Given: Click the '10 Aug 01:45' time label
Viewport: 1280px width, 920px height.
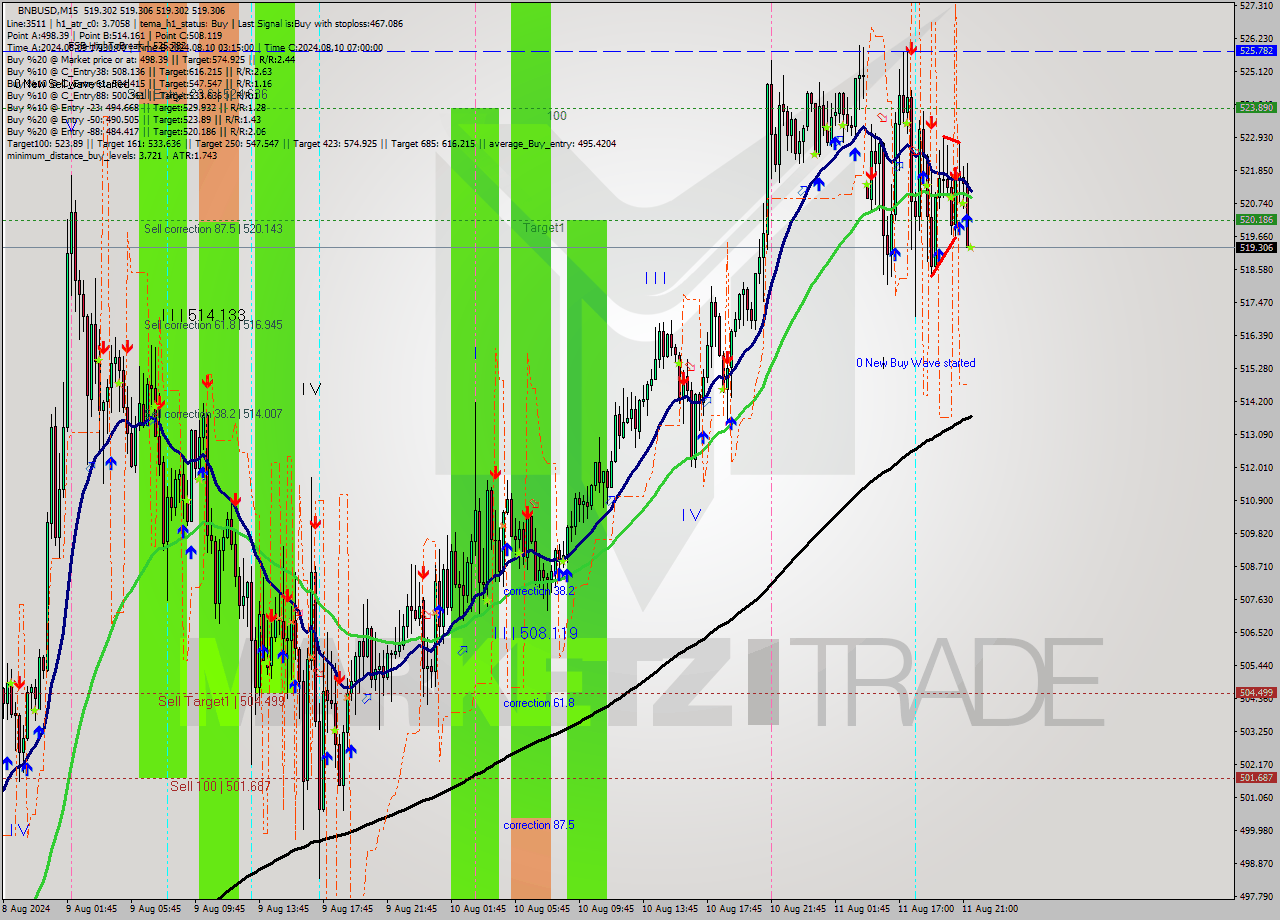Looking at the screenshot, I should coord(477,909).
